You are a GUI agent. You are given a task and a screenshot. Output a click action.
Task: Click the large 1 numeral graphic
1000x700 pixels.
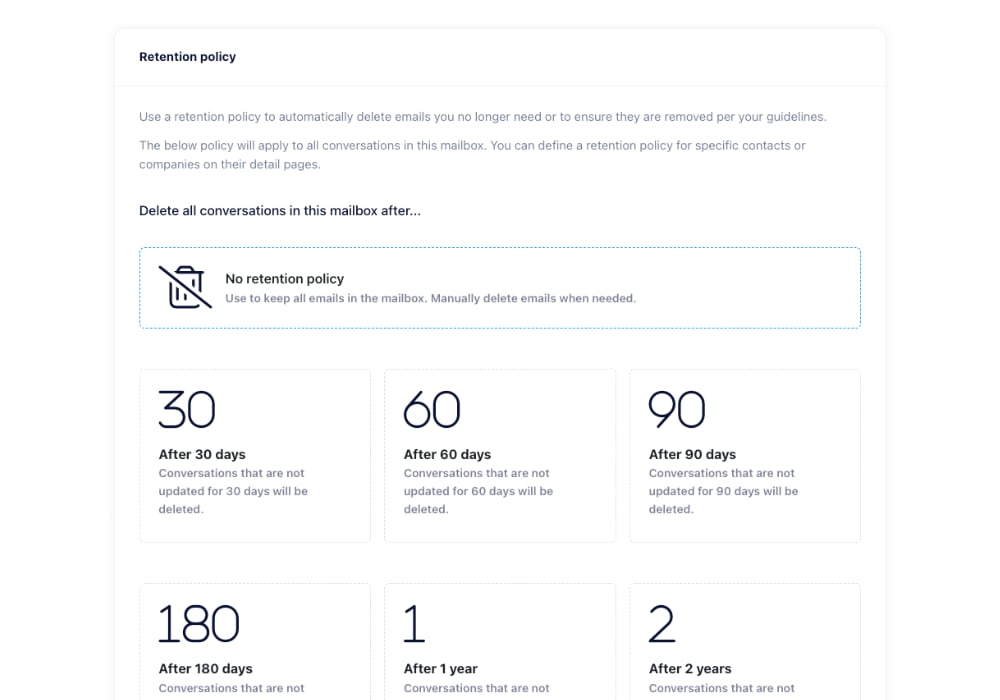coord(415,624)
